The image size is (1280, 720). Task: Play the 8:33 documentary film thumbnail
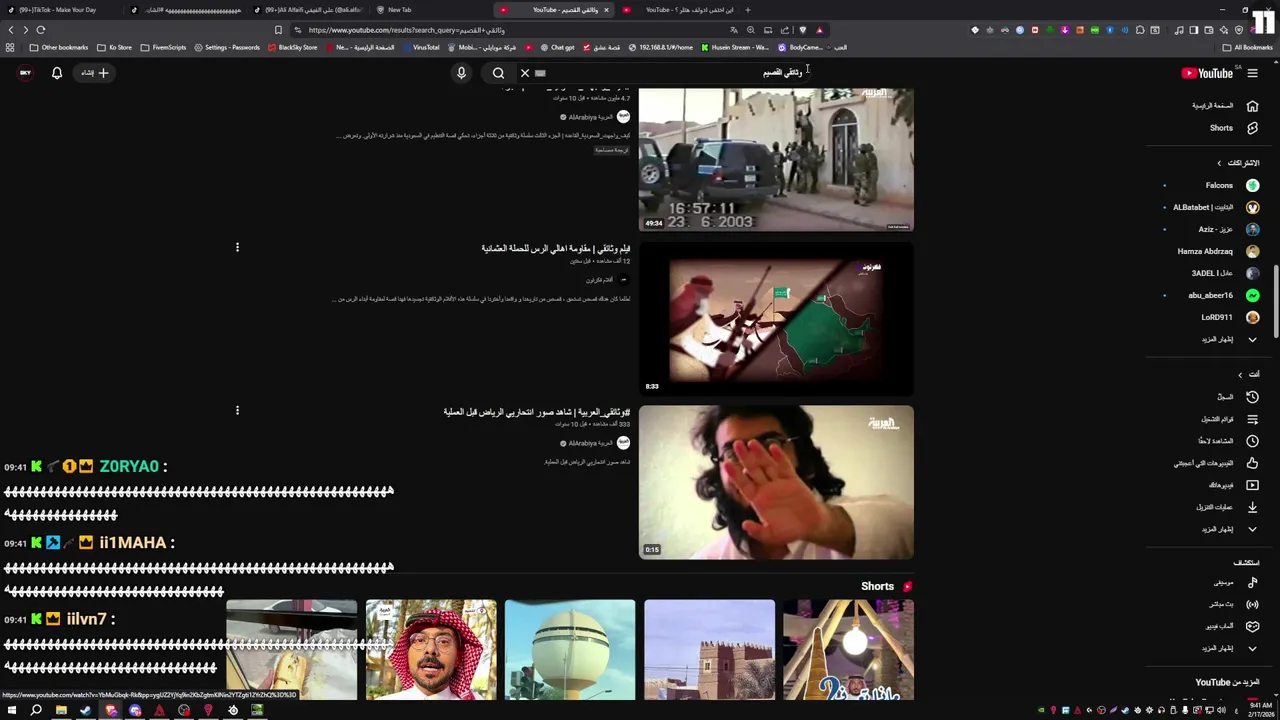click(776, 320)
